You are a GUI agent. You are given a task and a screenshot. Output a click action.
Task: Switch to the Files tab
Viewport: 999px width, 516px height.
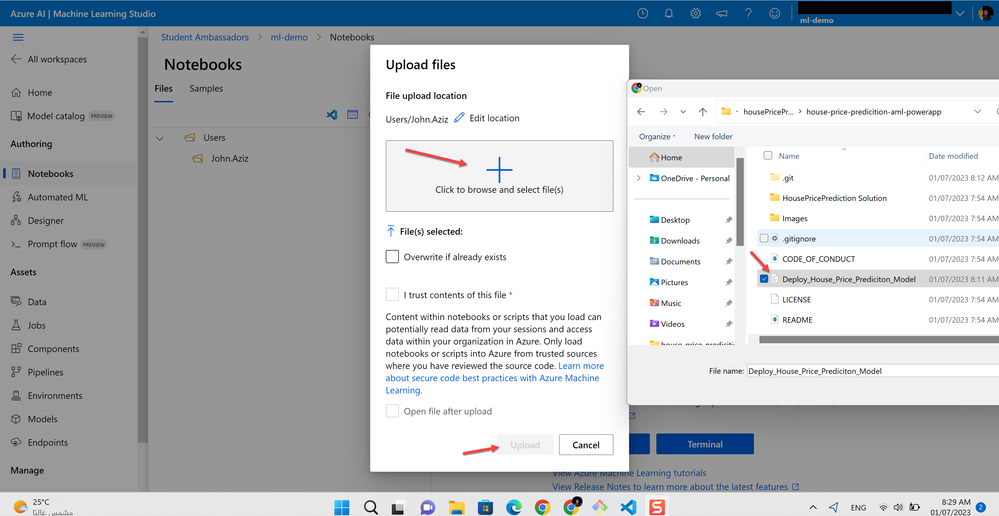coord(163,89)
